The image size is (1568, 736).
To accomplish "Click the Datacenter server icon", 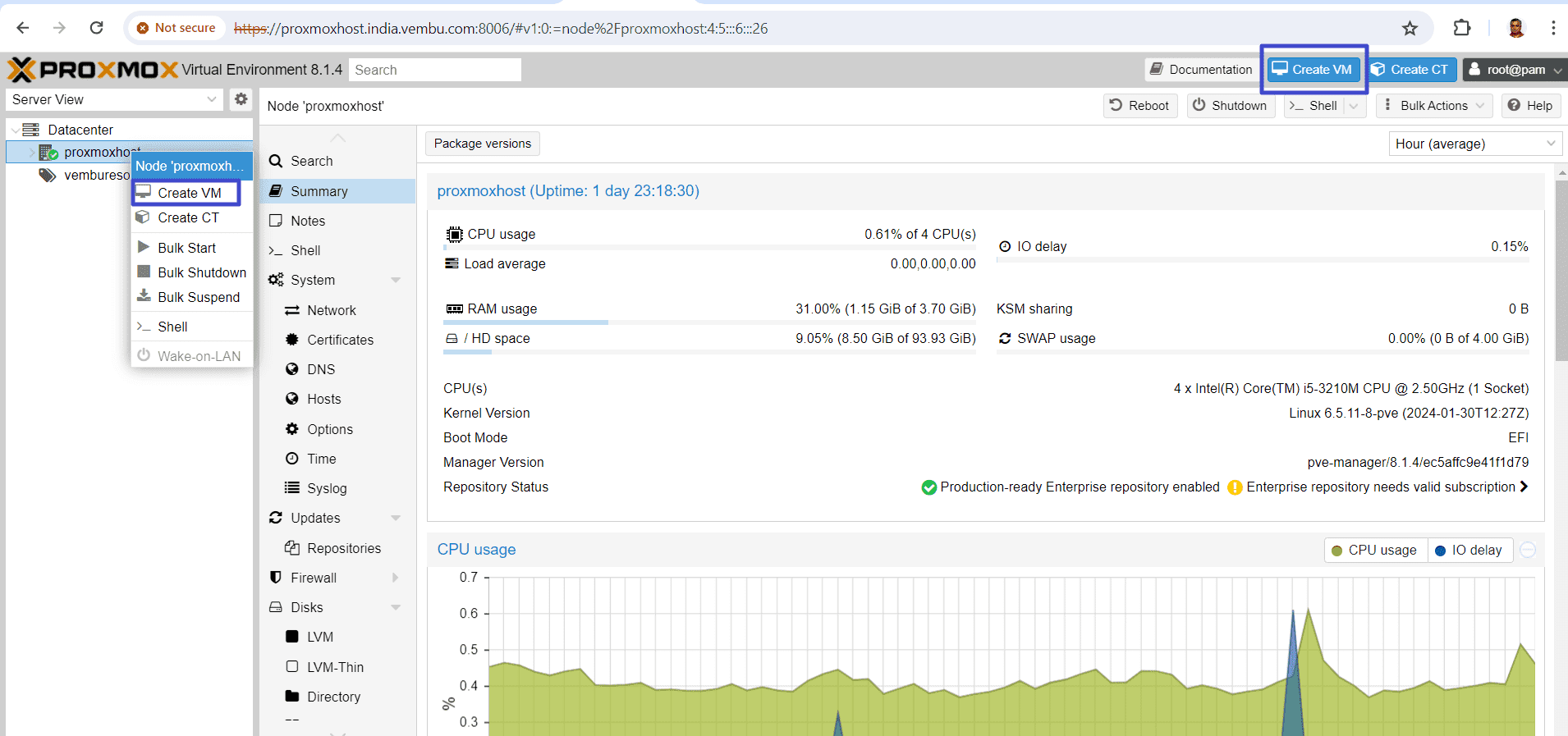I will click(x=31, y=130).
